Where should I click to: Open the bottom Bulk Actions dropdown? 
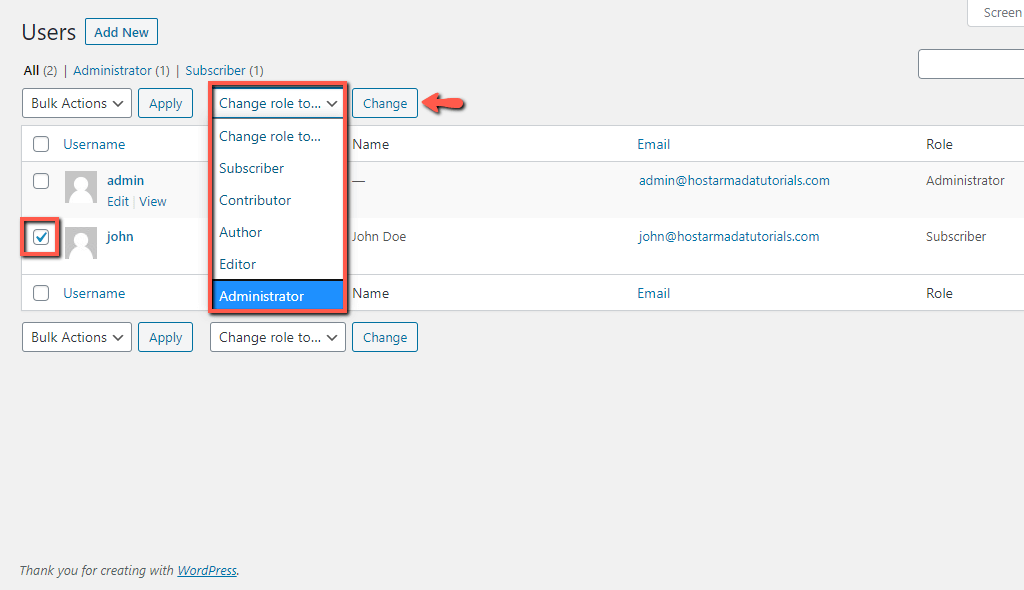point(77,337)
